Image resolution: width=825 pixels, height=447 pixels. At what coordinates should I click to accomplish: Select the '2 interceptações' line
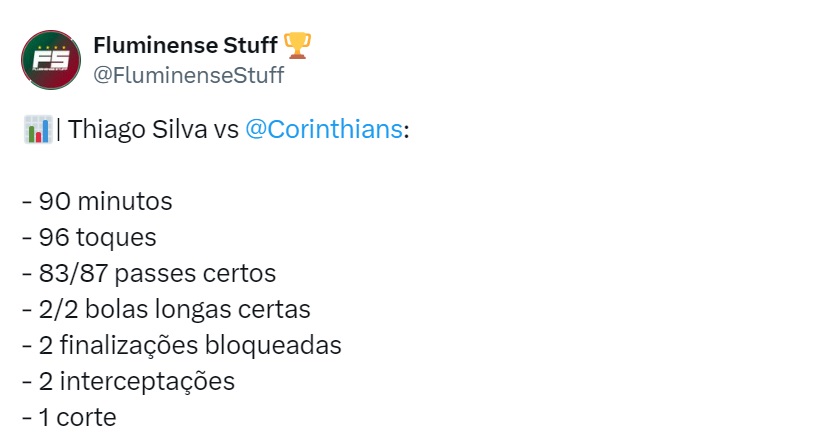[128, 382]
